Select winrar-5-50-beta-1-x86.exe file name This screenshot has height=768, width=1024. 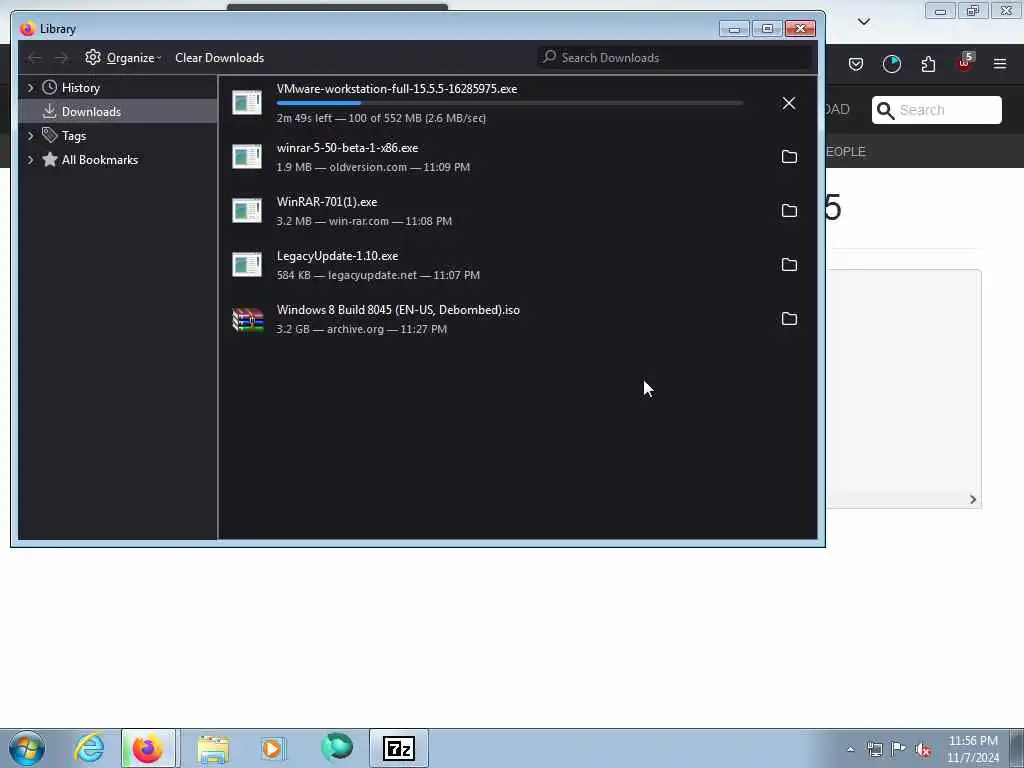(x=347, y=148)
